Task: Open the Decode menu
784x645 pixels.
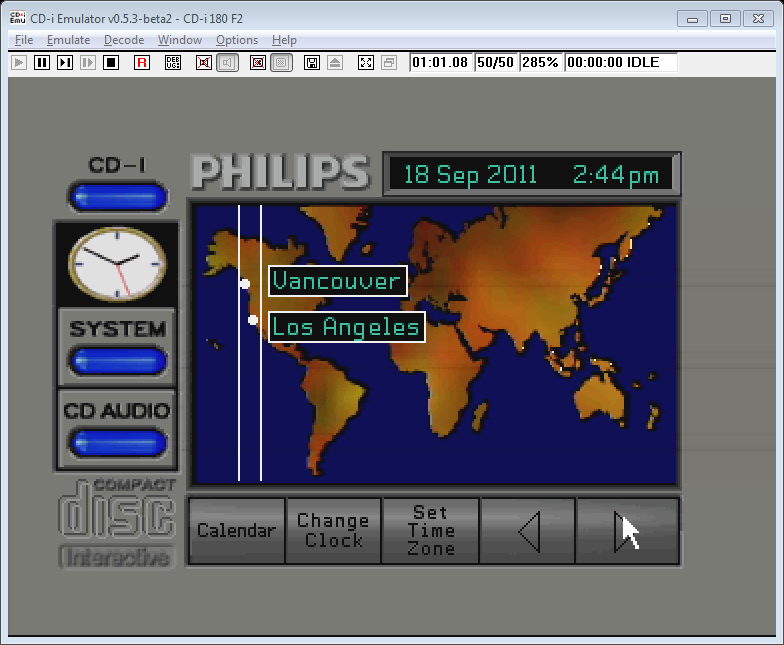Action: [x=124, y=40]
